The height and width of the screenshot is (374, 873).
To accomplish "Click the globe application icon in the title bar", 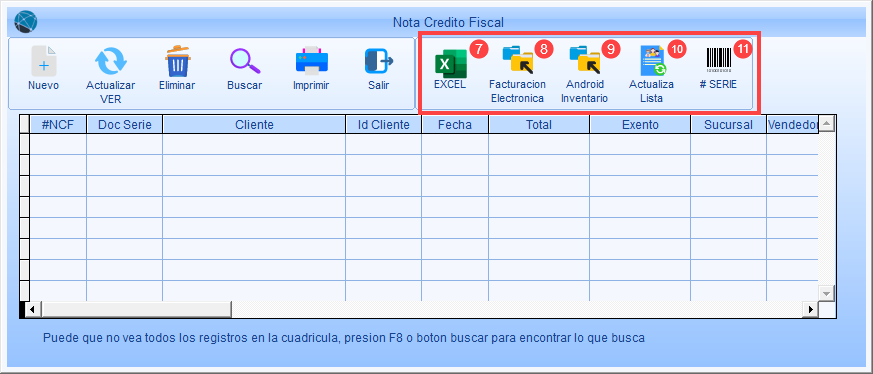I will click(25, 22).
